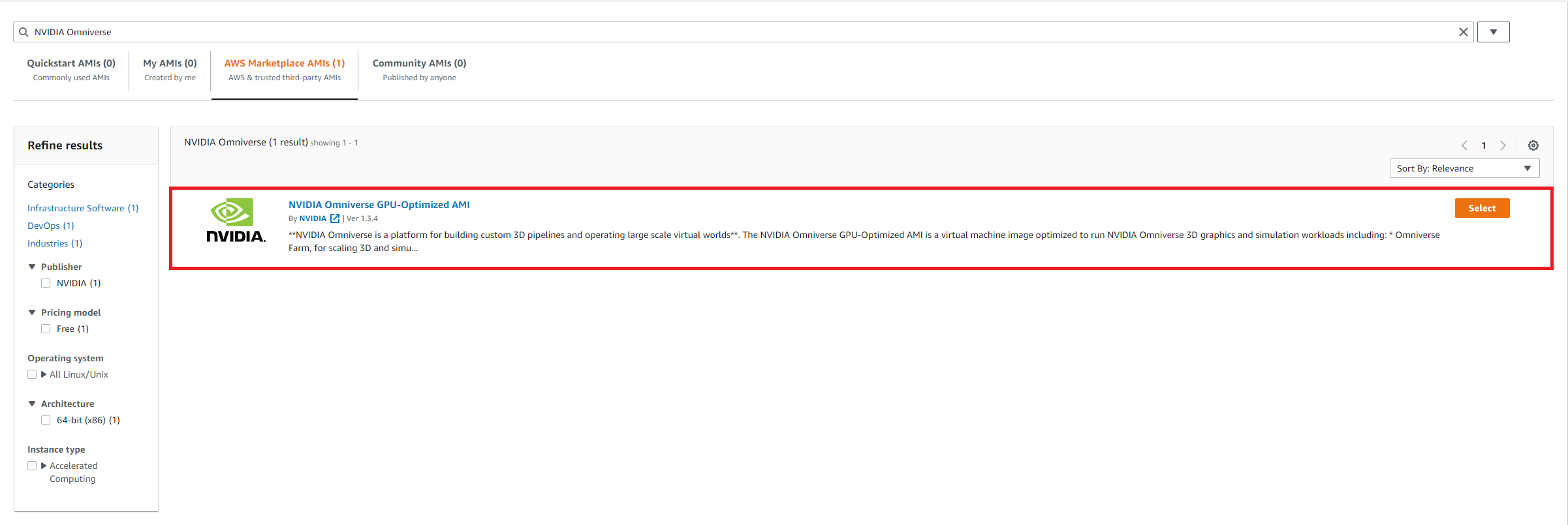Open AWS Marketplace AMIs tab
The image size is (1568, 525).
tap(285, 70)
